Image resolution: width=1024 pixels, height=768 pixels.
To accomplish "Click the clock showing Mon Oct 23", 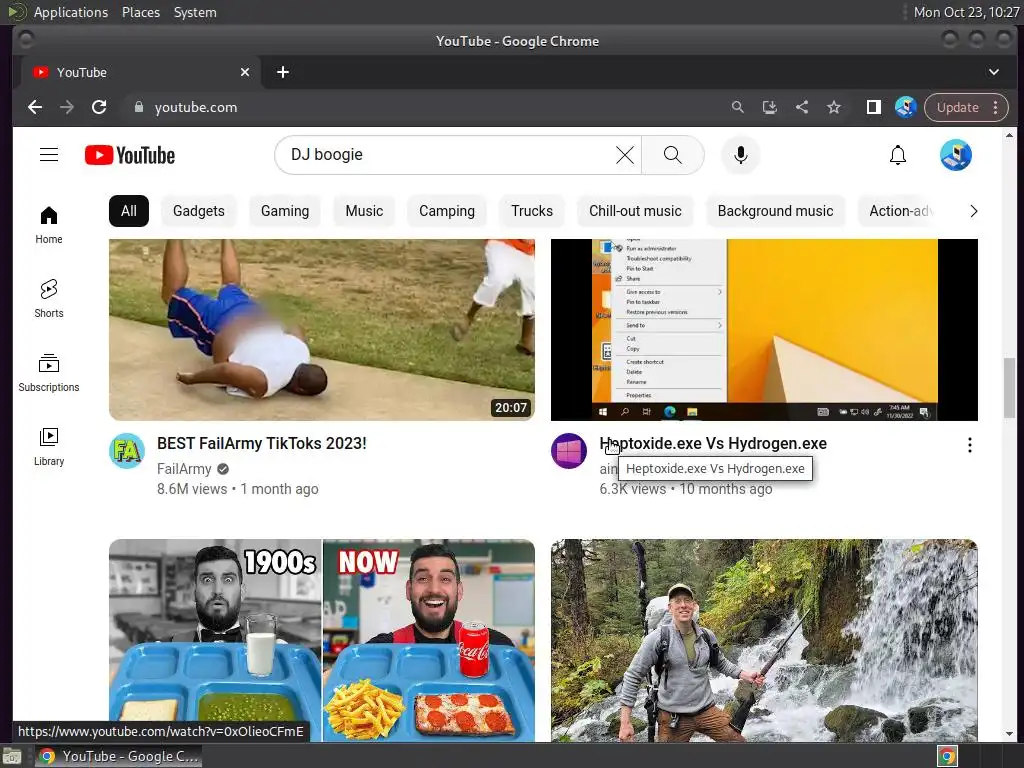I will coord(966,12).
